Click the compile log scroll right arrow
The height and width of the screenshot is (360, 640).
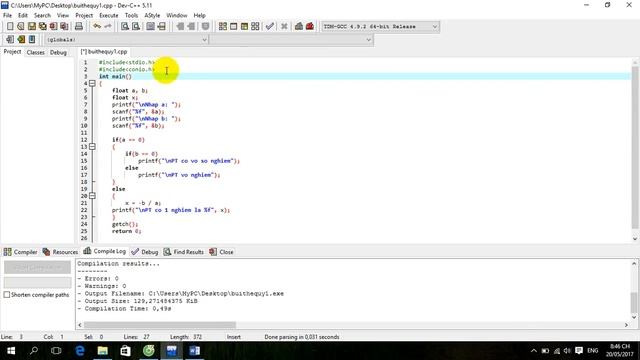click(626, 325)
